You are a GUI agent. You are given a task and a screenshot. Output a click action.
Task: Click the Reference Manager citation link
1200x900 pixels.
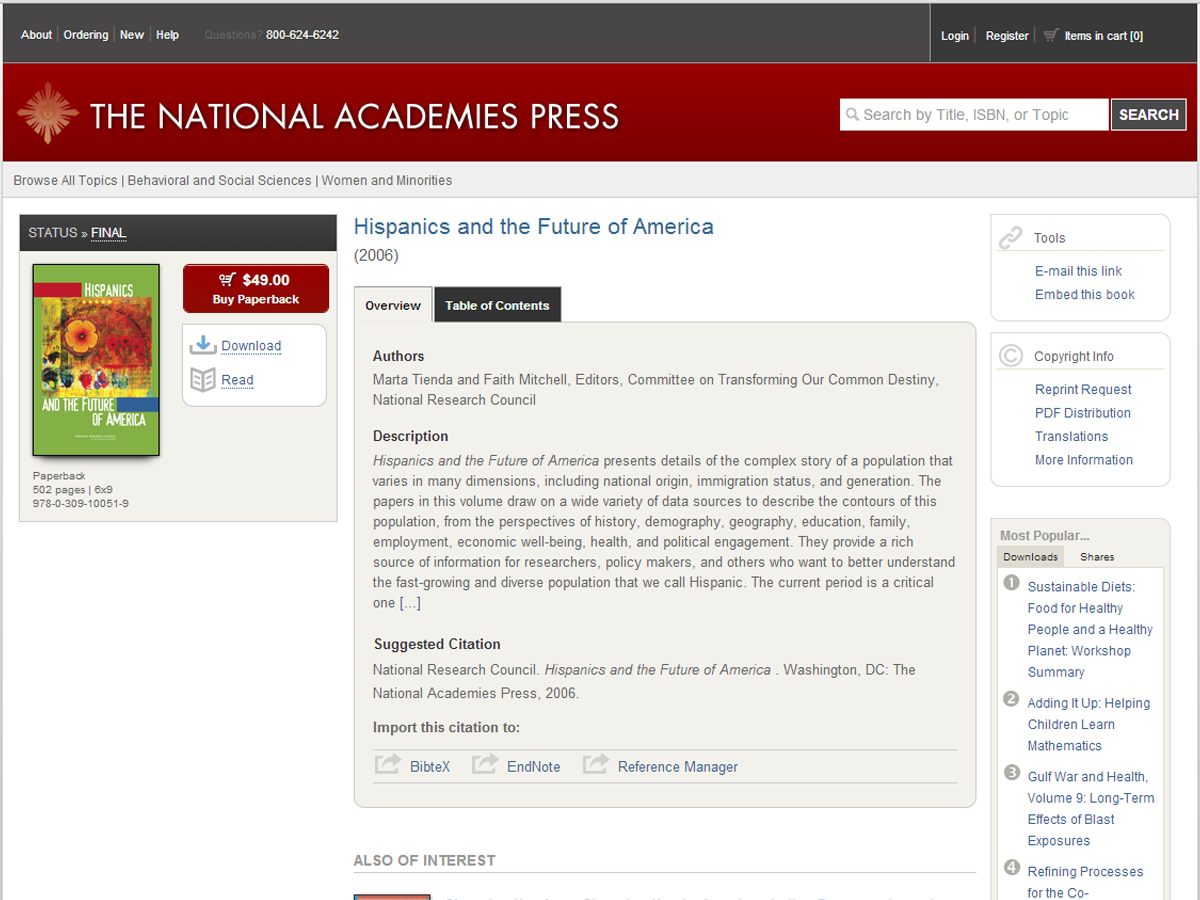pyautogui.click(x=678, y=767)
